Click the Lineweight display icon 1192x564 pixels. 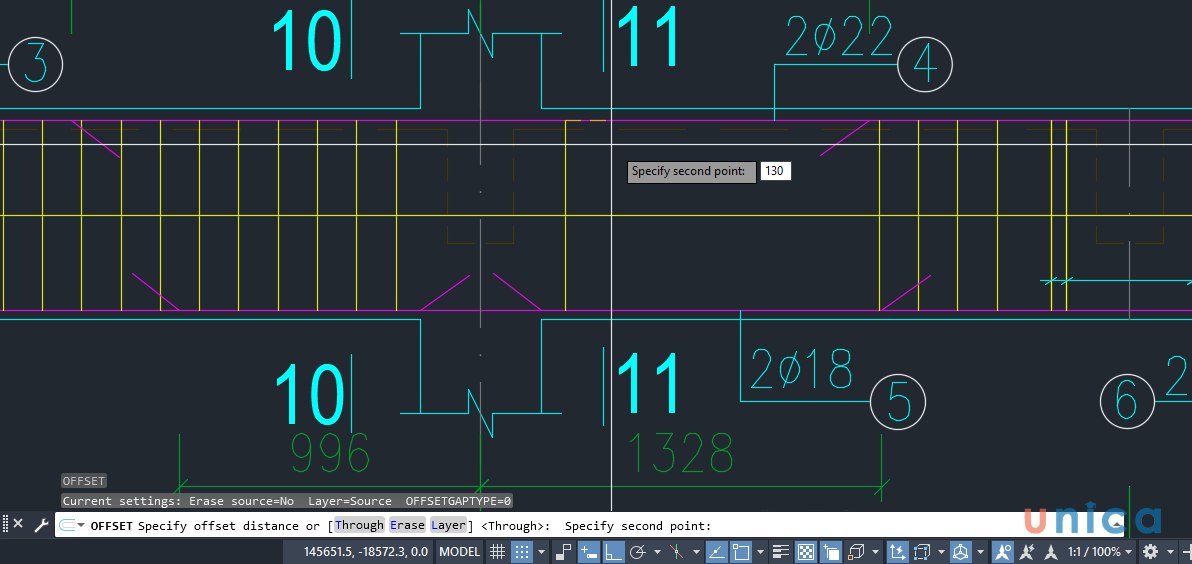tap(782, 551)
